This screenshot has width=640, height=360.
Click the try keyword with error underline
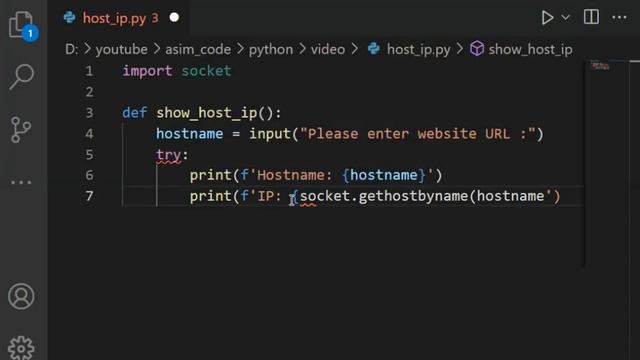coord(169,155)
